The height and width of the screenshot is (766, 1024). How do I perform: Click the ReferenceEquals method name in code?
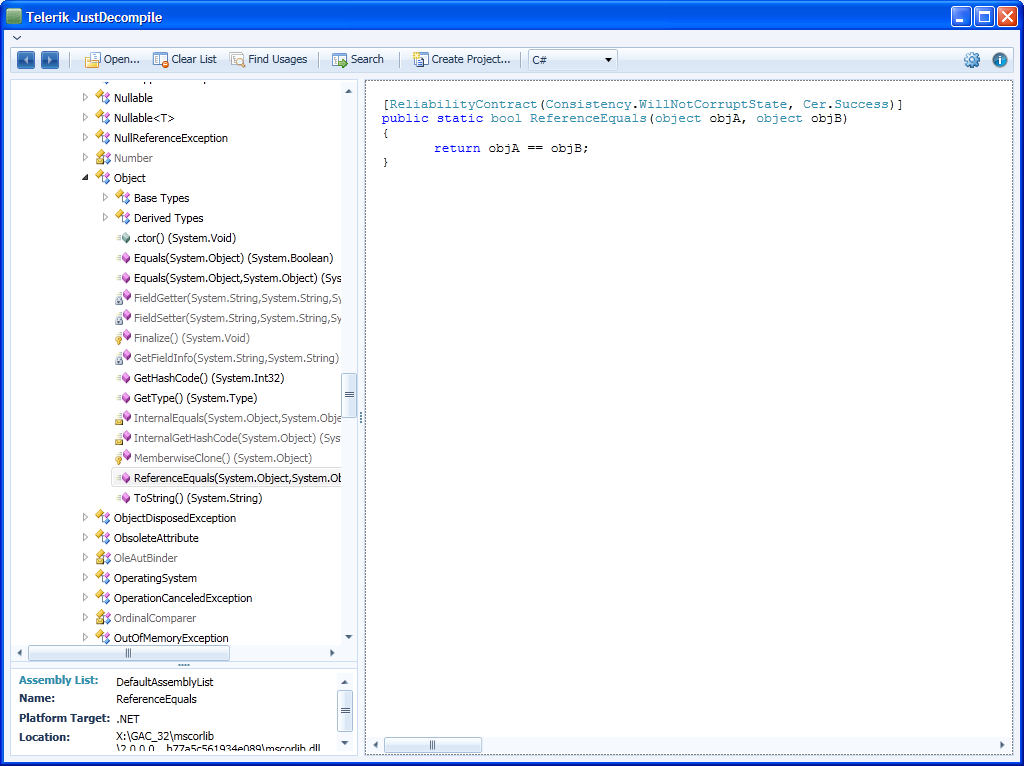[x=588, y=118]
